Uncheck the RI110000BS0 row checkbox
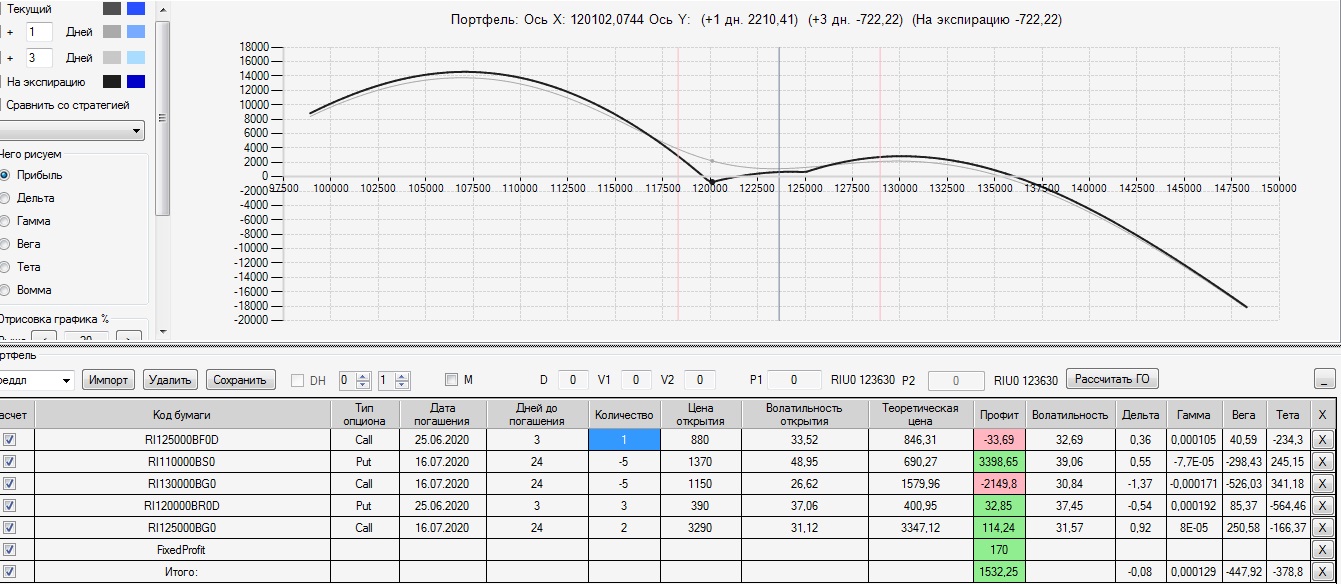Image resolution: width=1341 pixels, height=584 pixels. click(10, 461)
